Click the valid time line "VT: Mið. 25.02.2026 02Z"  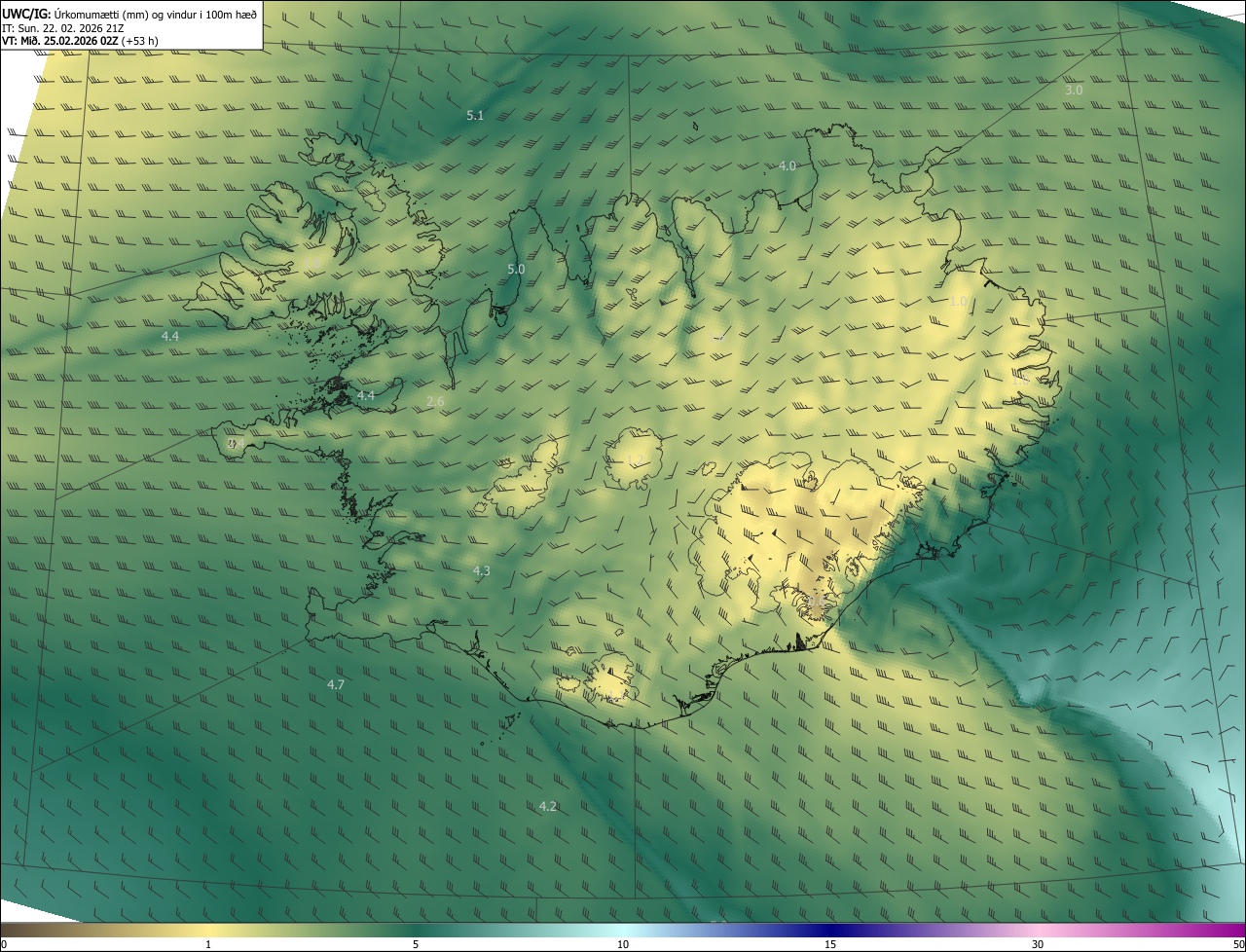click(60, 41)
